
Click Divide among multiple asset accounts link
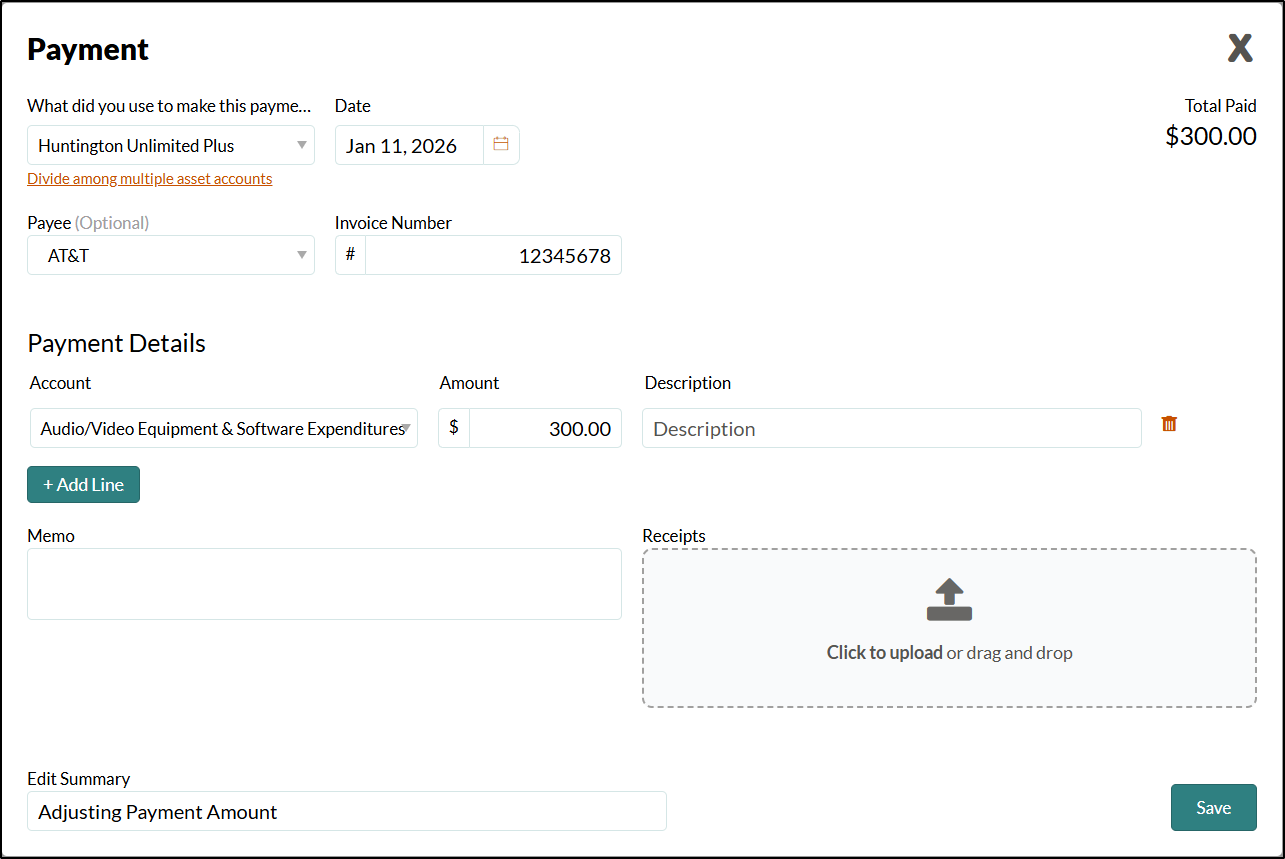150,179
